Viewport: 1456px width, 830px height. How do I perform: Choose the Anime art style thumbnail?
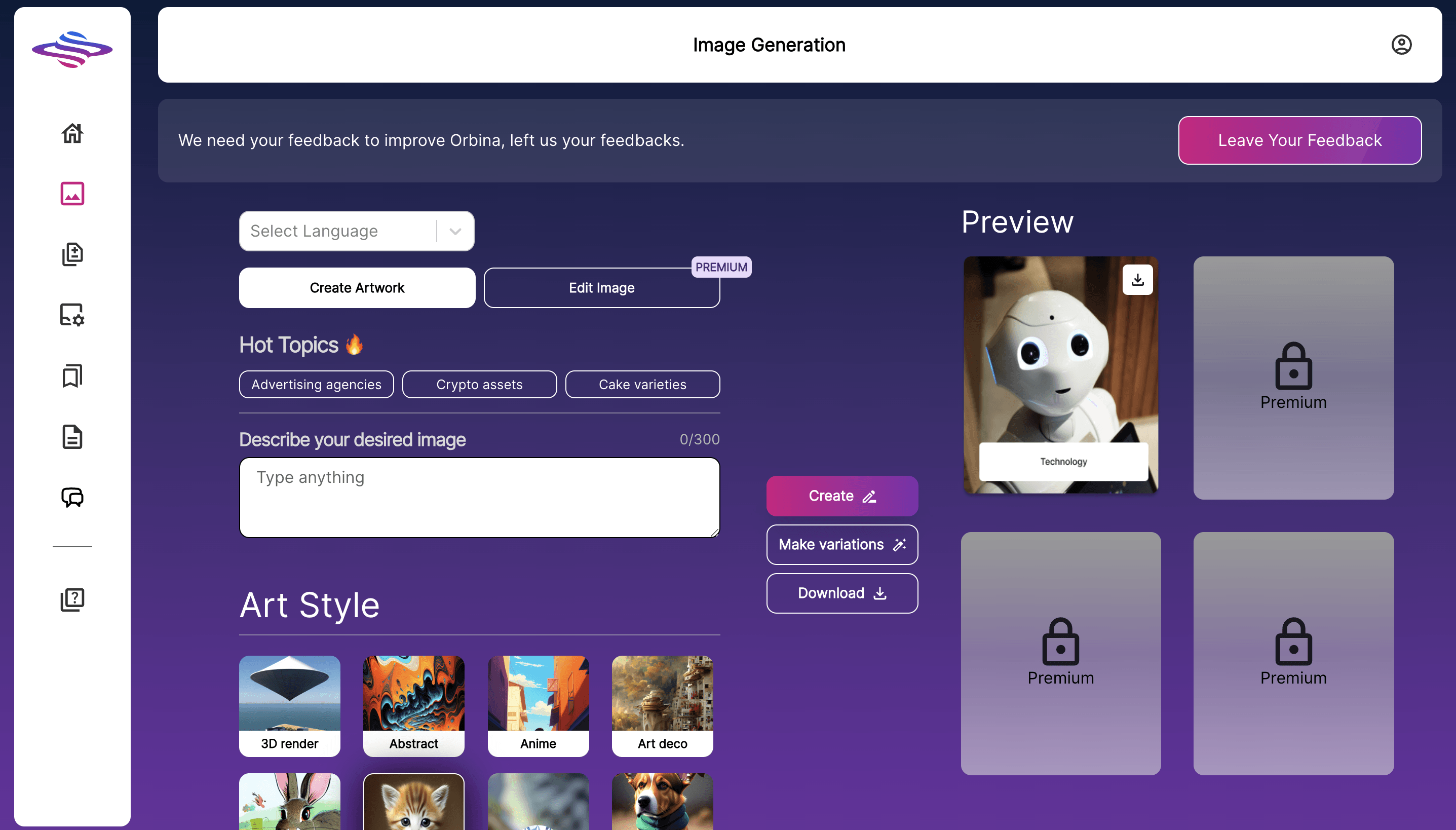(538, 705)
